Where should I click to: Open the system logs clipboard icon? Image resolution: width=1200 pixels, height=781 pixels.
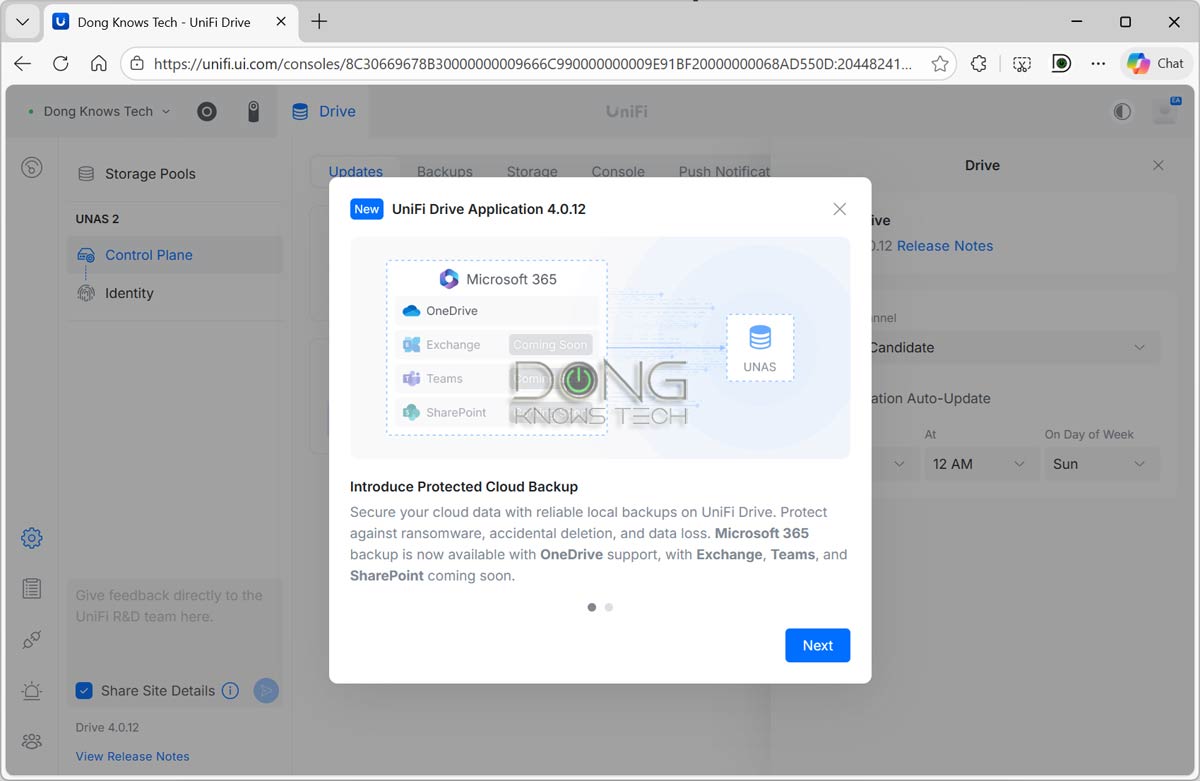click(x=31, y=589)
